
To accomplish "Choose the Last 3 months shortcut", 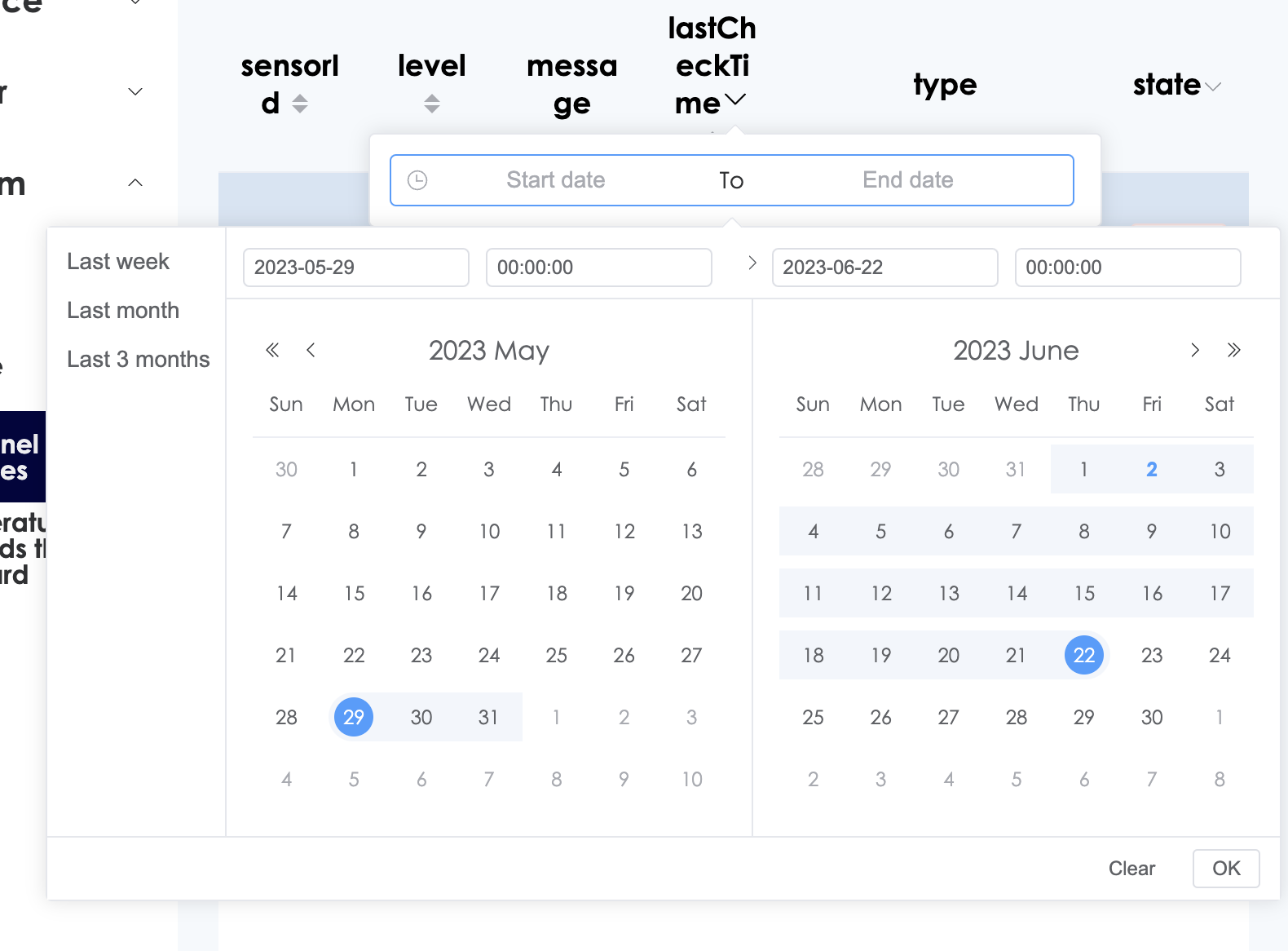I will 139,360.
